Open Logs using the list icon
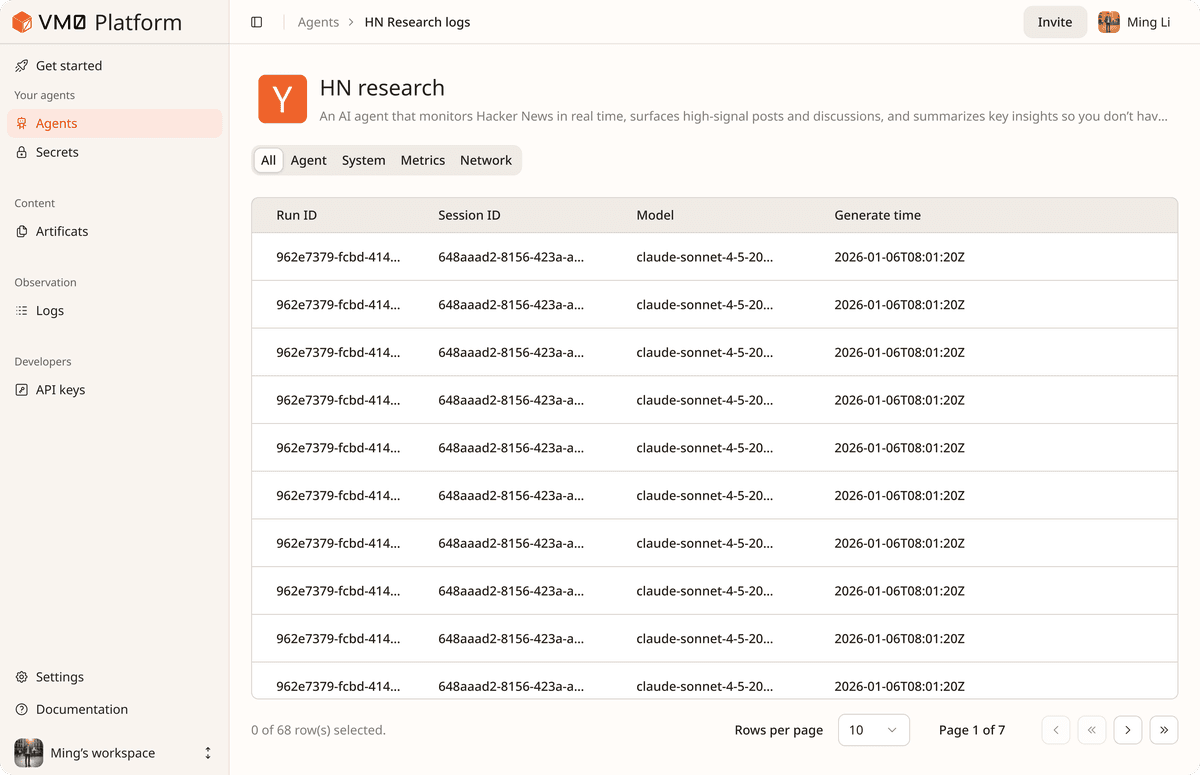The width and height of the screenshot is (1200, 775). click(22, 311)
